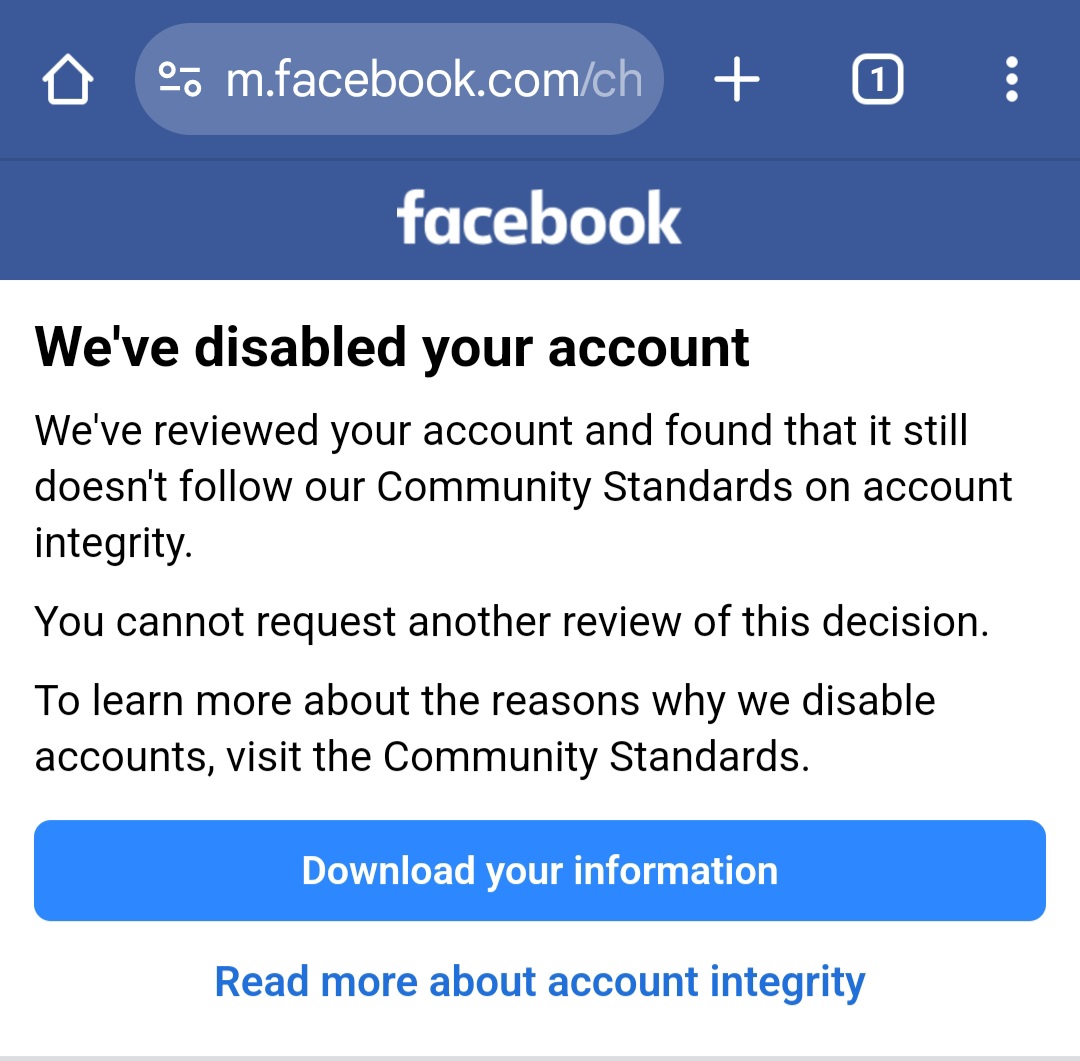The width and height of the screenshot is (1080, 1061).
Task: Click the "To learn more about" paragraph
Action: (x=485, y=729)
